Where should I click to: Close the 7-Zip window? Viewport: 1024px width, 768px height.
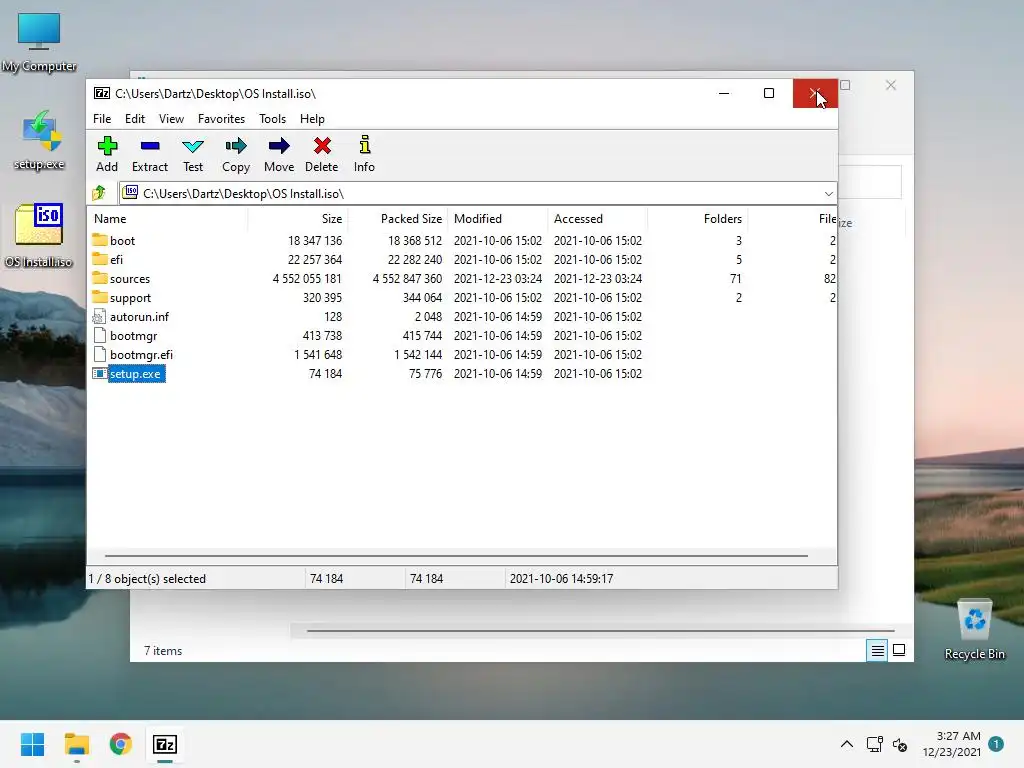point(815,93)
